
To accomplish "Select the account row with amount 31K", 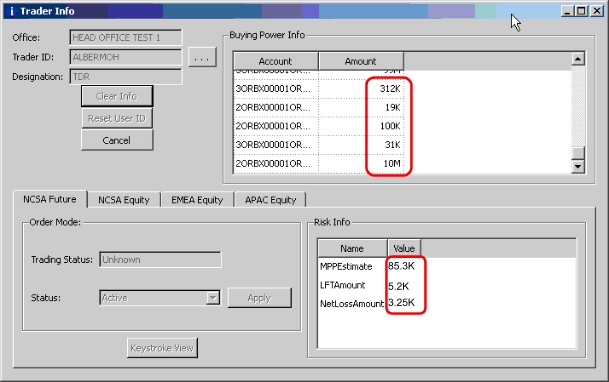I will [x=318, y=145].
